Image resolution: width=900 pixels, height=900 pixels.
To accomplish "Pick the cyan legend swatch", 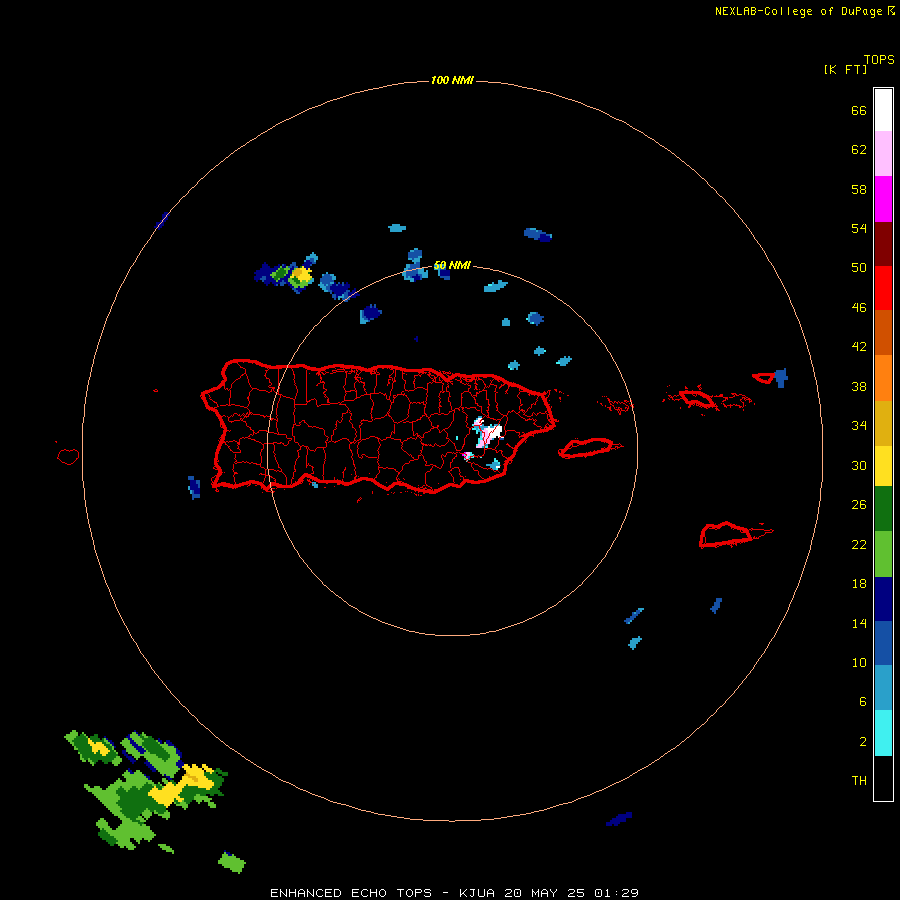I will (883, 733).
